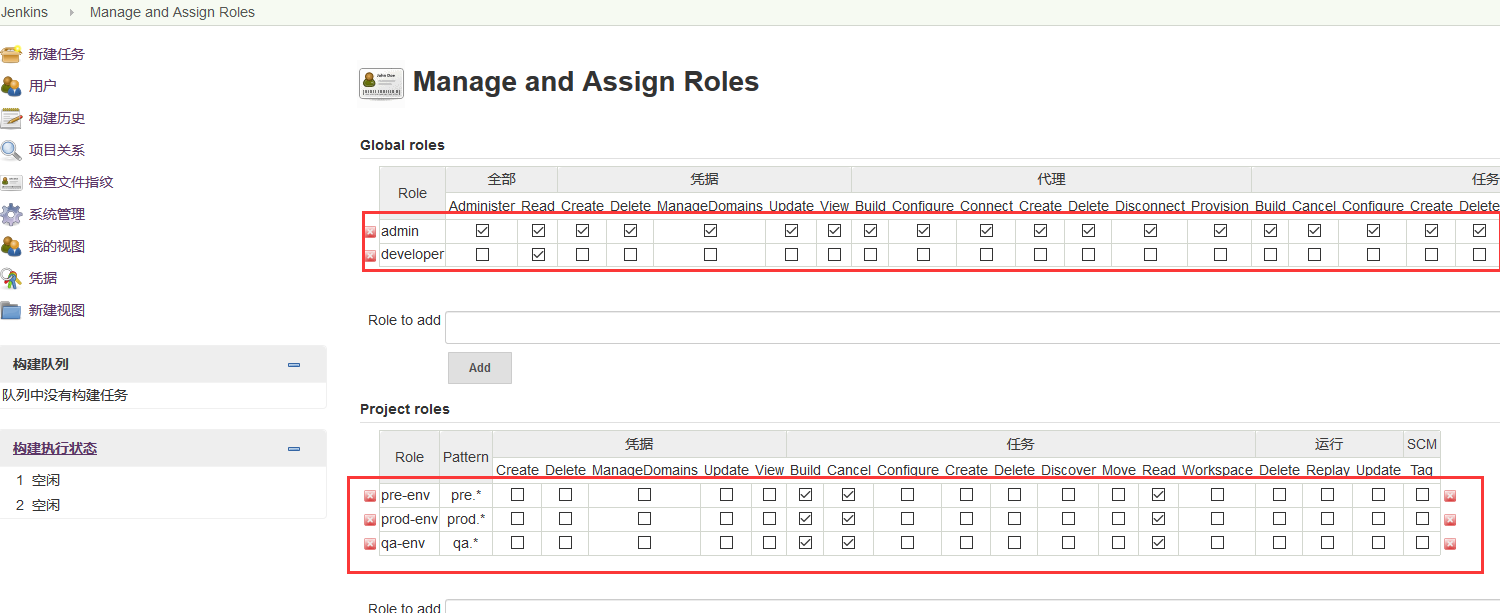Open the Jenkins breadcrumb dropdown arrow
1500x613 pixels.
(x=71, y=13)
